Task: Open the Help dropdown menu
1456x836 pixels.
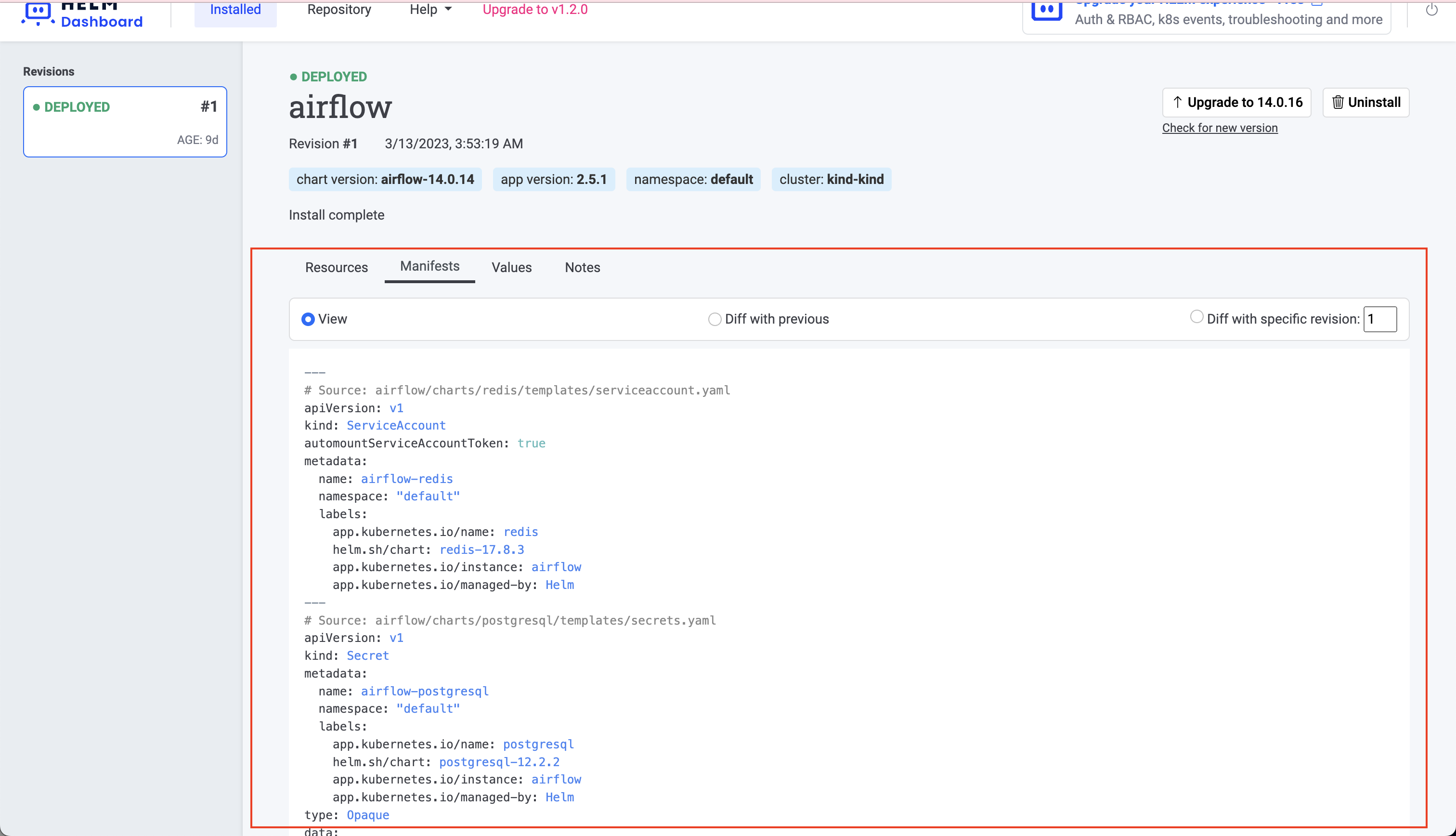Action: tap(430, 9)
